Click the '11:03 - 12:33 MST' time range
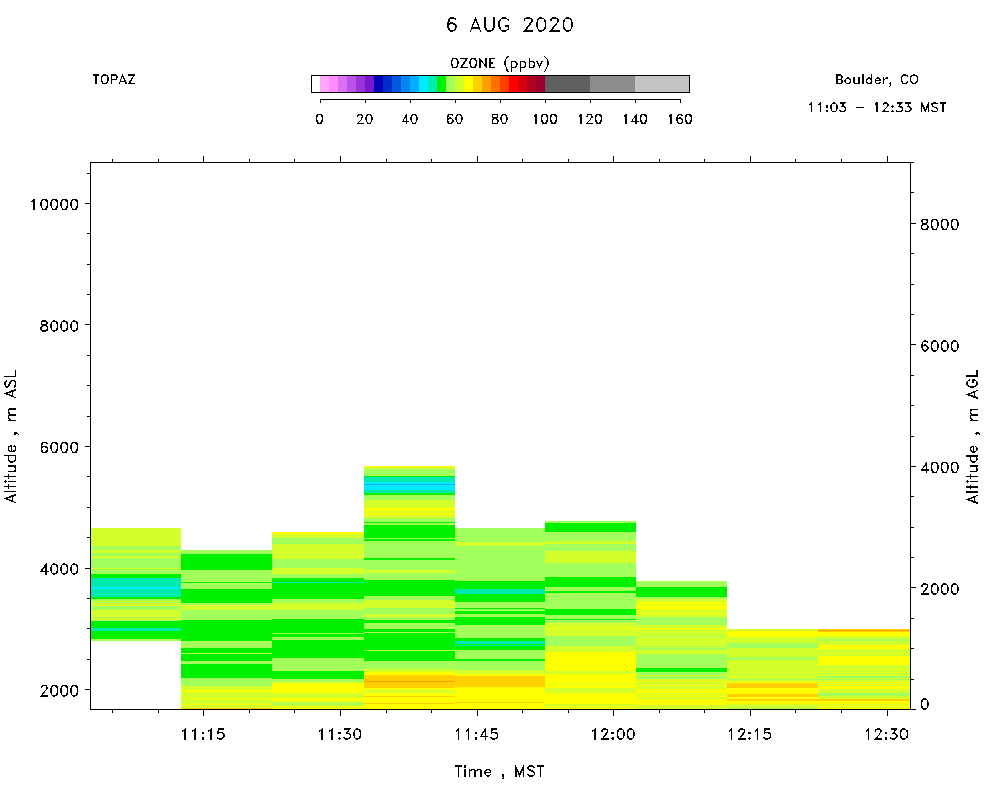 point(876,107)
